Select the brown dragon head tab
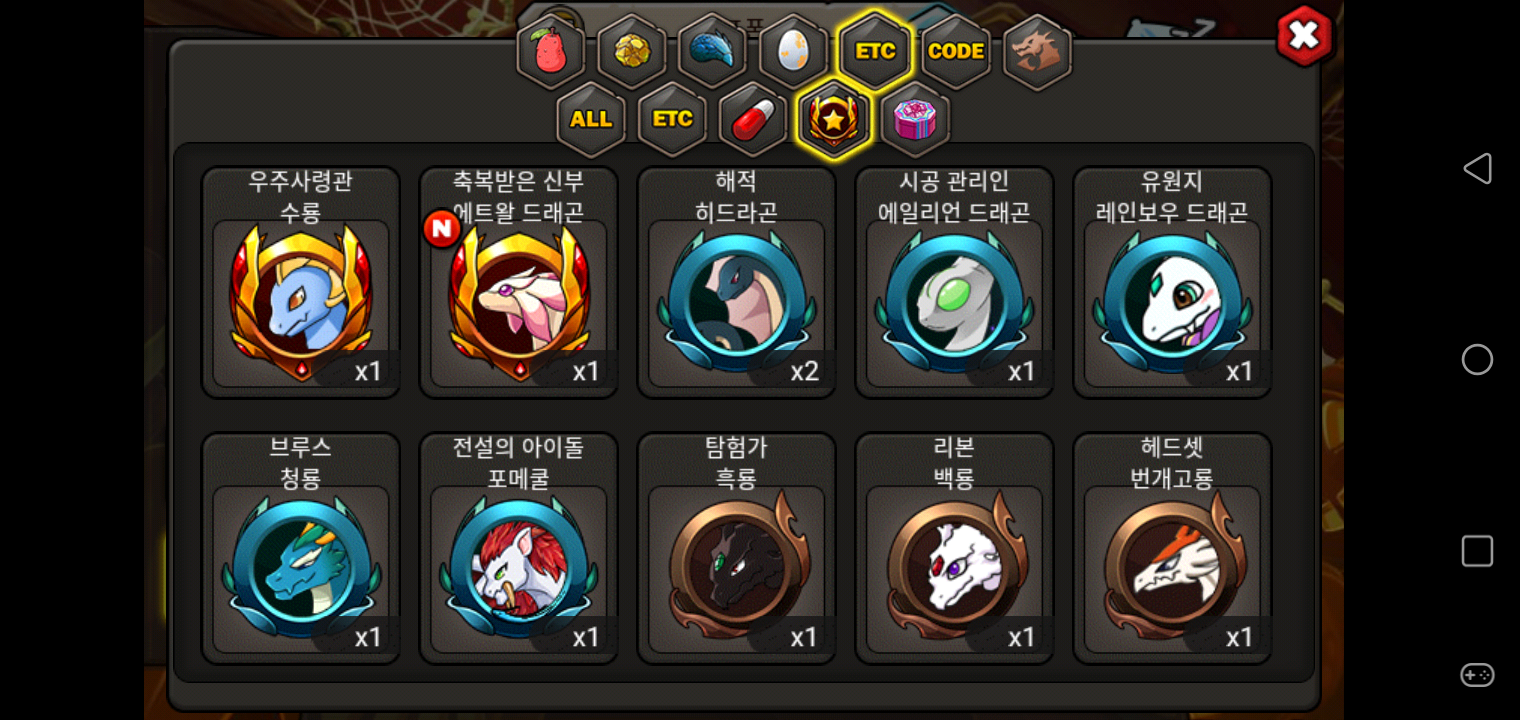 click(x=1037, y=51)
